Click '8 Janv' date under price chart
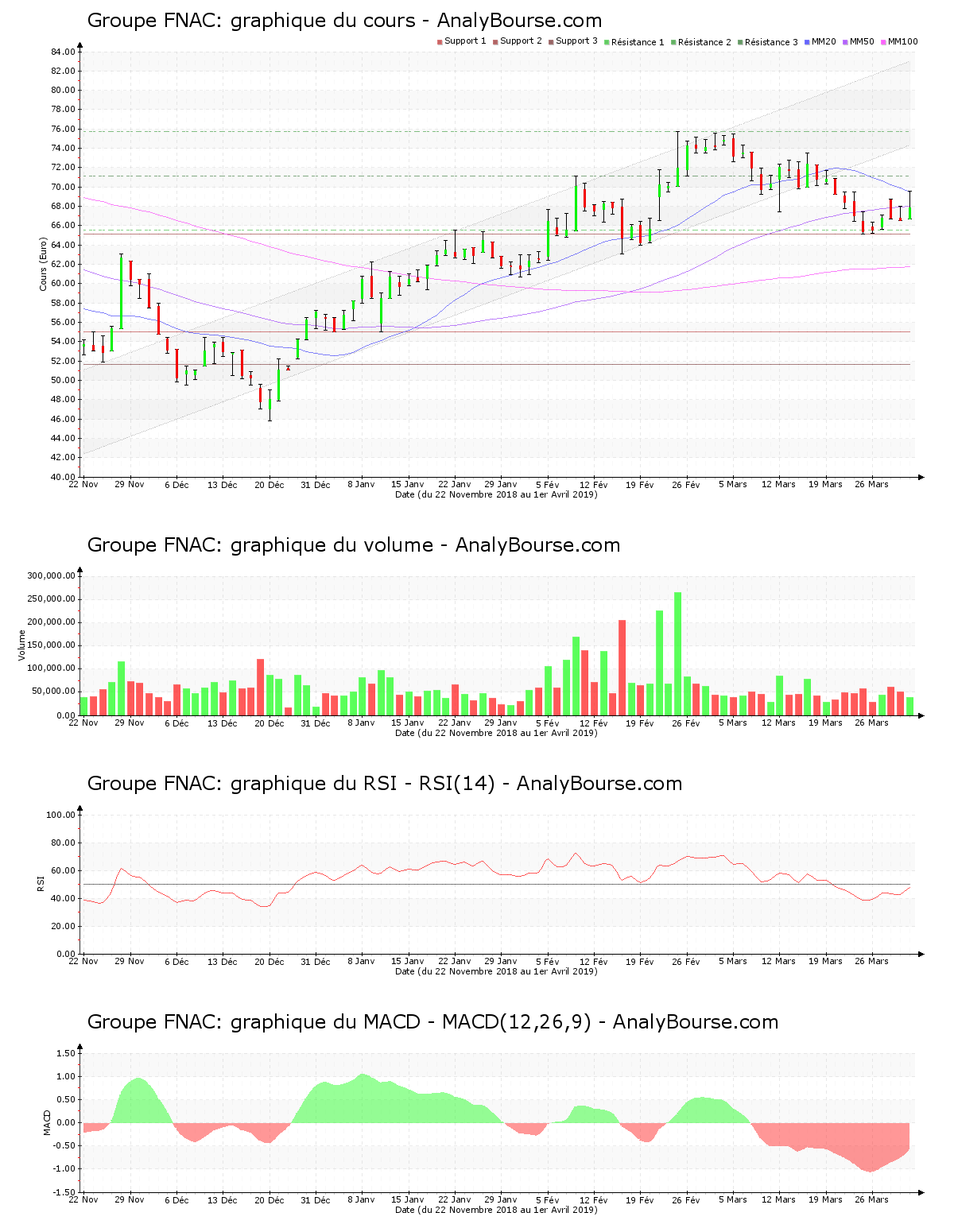The image size is (954, 1232). (361, 484)
